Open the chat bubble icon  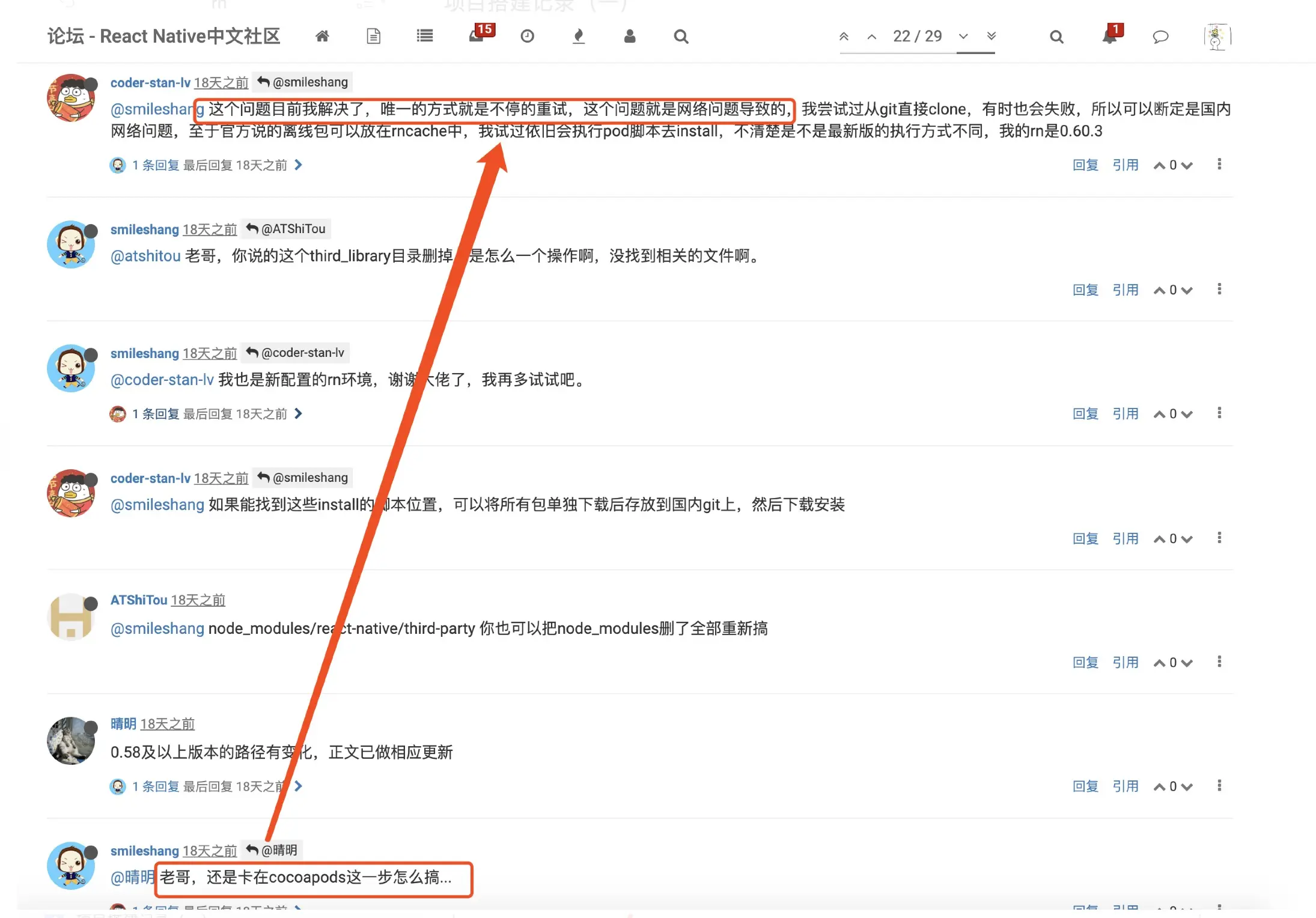(1160, 37)
